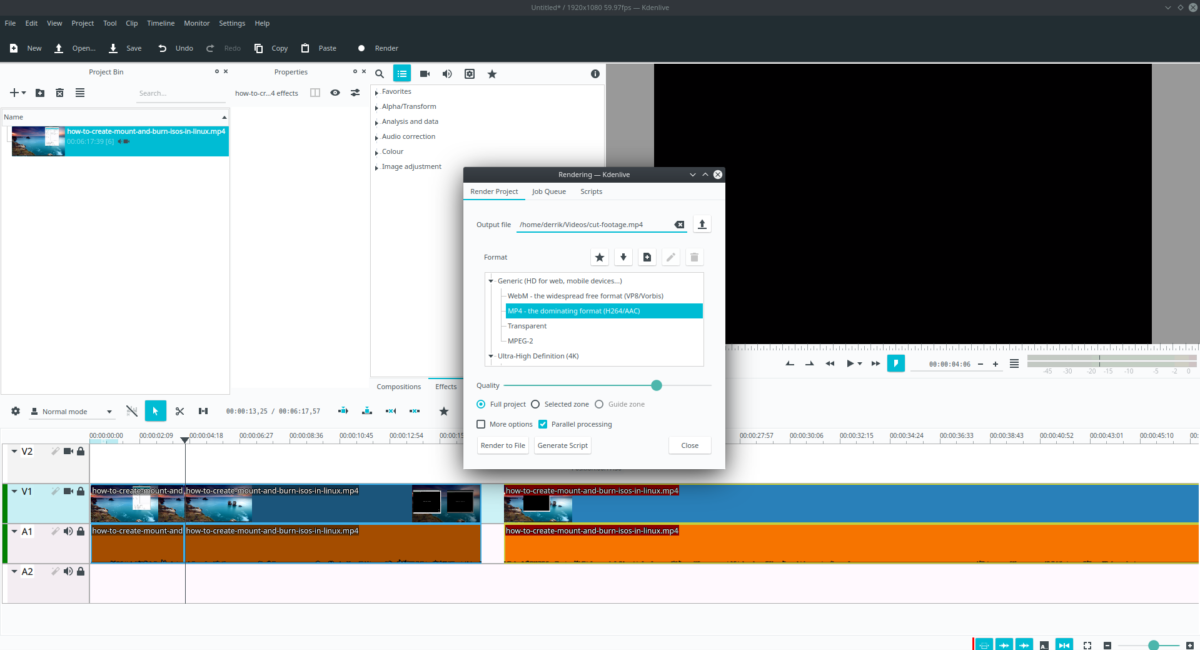Click the output file browse upload icon

[x=702, y=225]
